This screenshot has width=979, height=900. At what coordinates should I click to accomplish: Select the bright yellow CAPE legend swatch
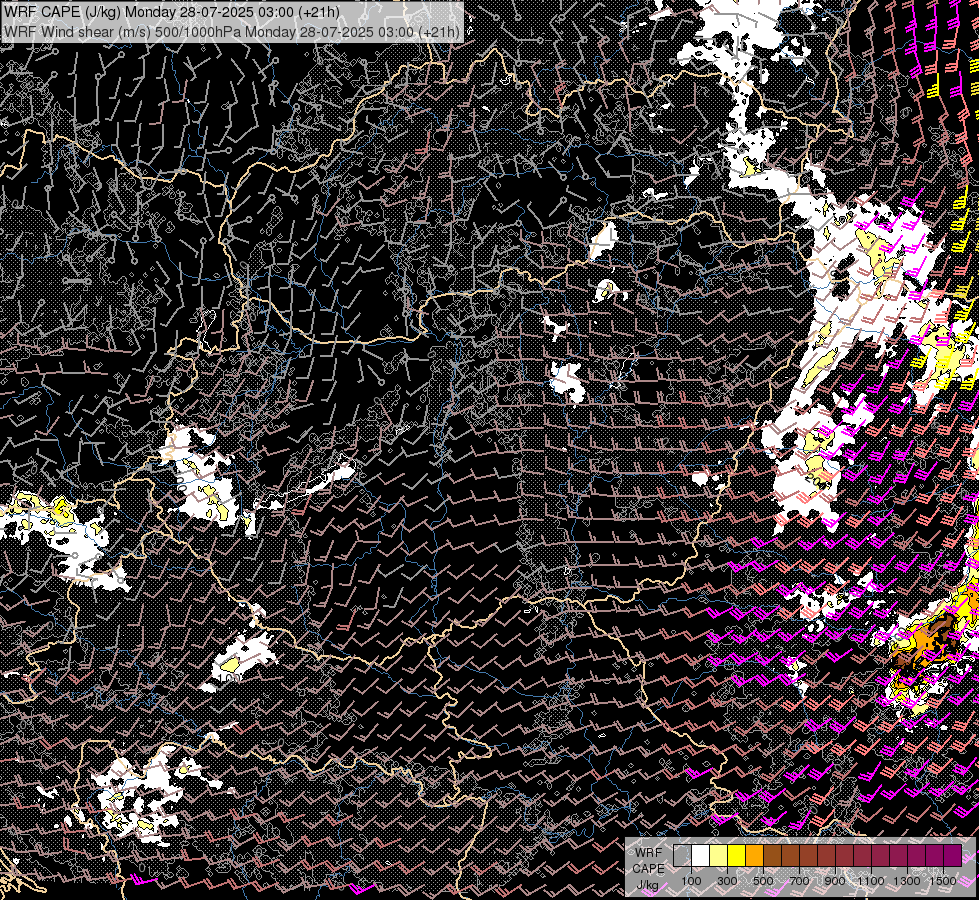pos(737,855)
